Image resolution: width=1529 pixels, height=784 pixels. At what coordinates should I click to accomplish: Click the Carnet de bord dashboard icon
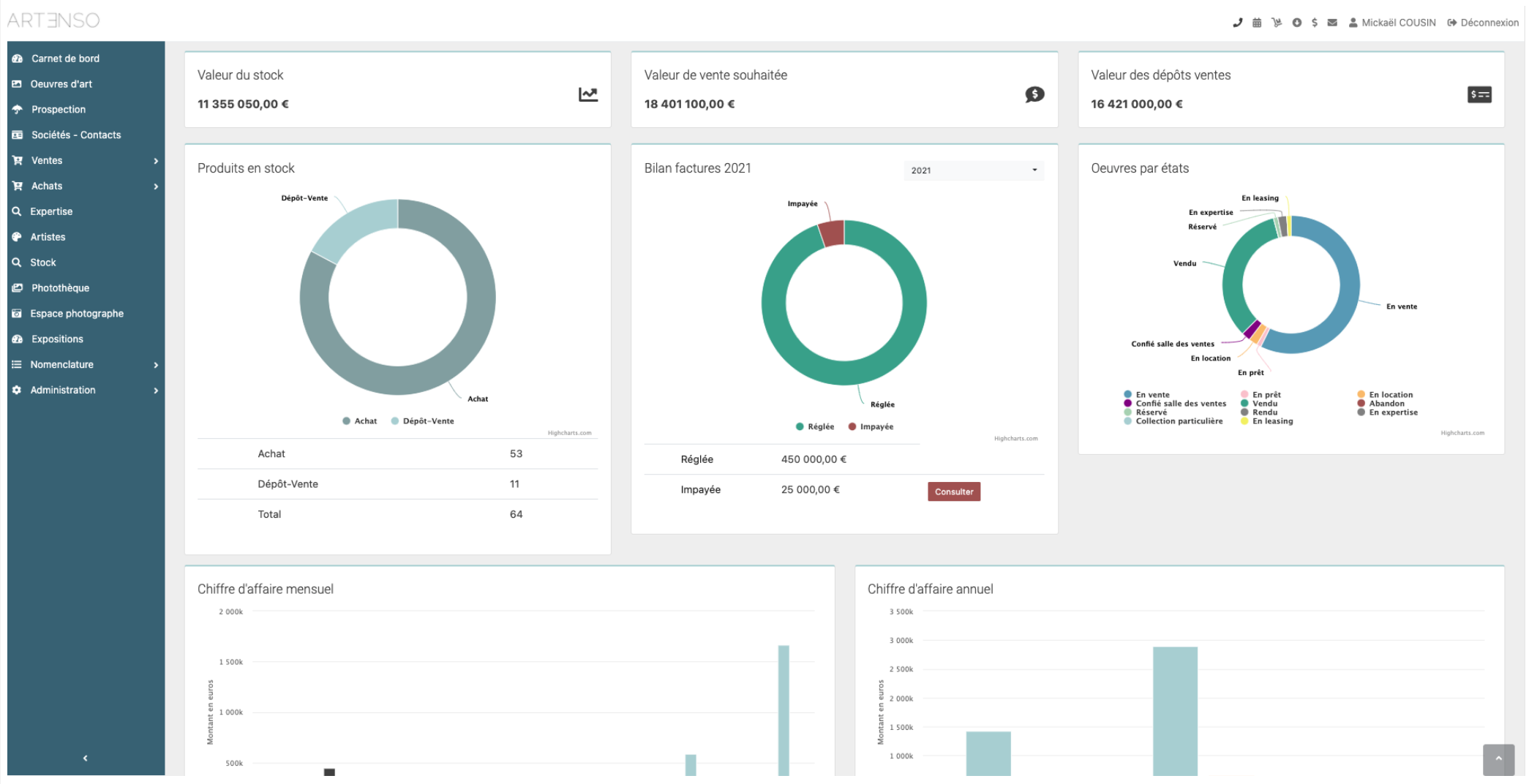click(x=18, y=59)
